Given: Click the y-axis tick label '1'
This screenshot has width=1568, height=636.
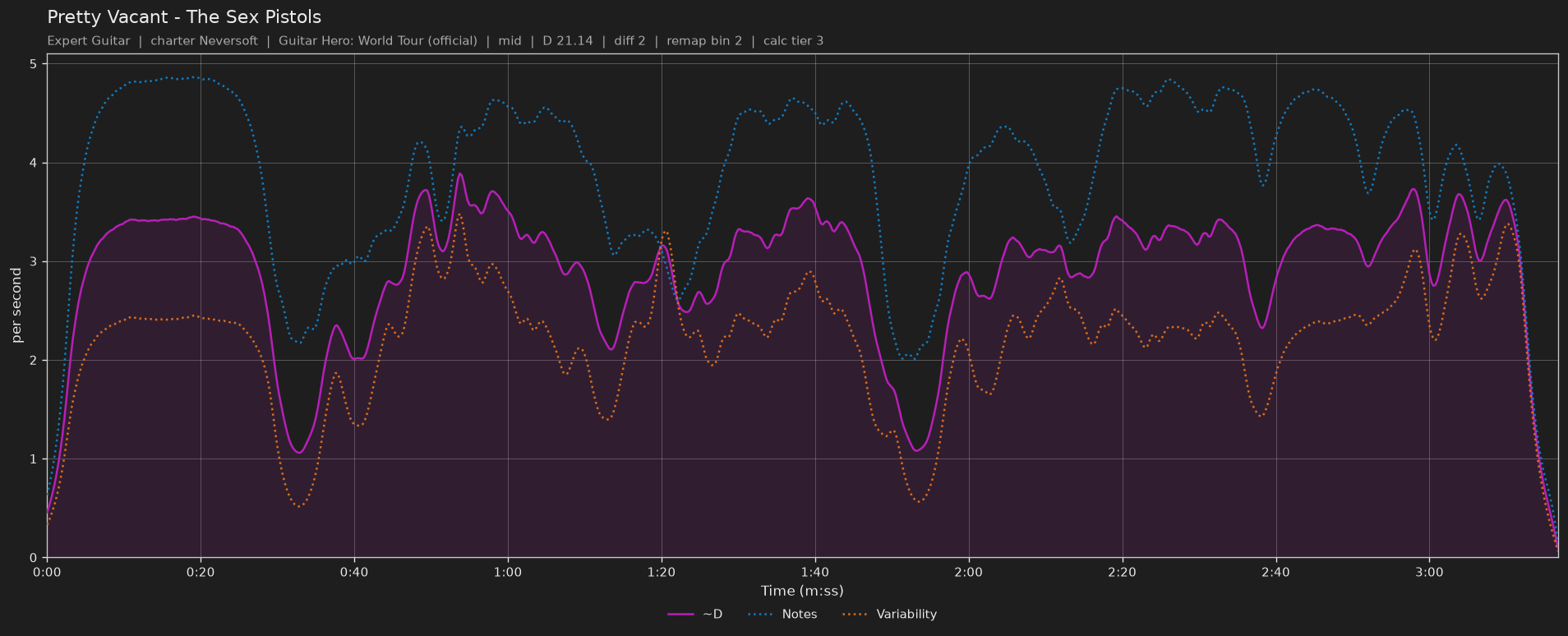Looking at the screenshot, I should click(x=34, y=459).
